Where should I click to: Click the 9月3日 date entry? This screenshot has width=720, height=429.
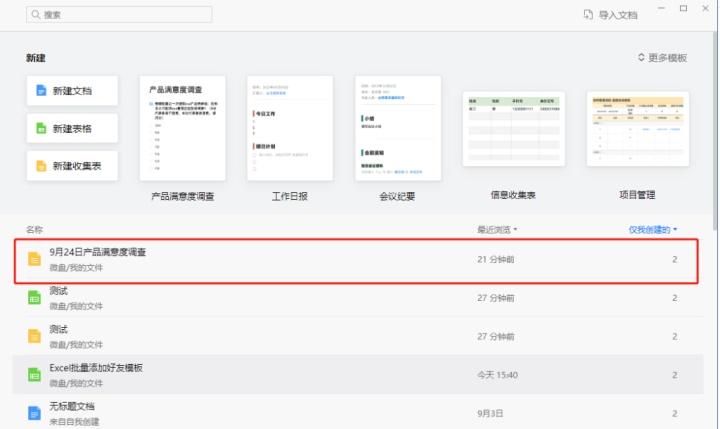(x=490, y=414)
